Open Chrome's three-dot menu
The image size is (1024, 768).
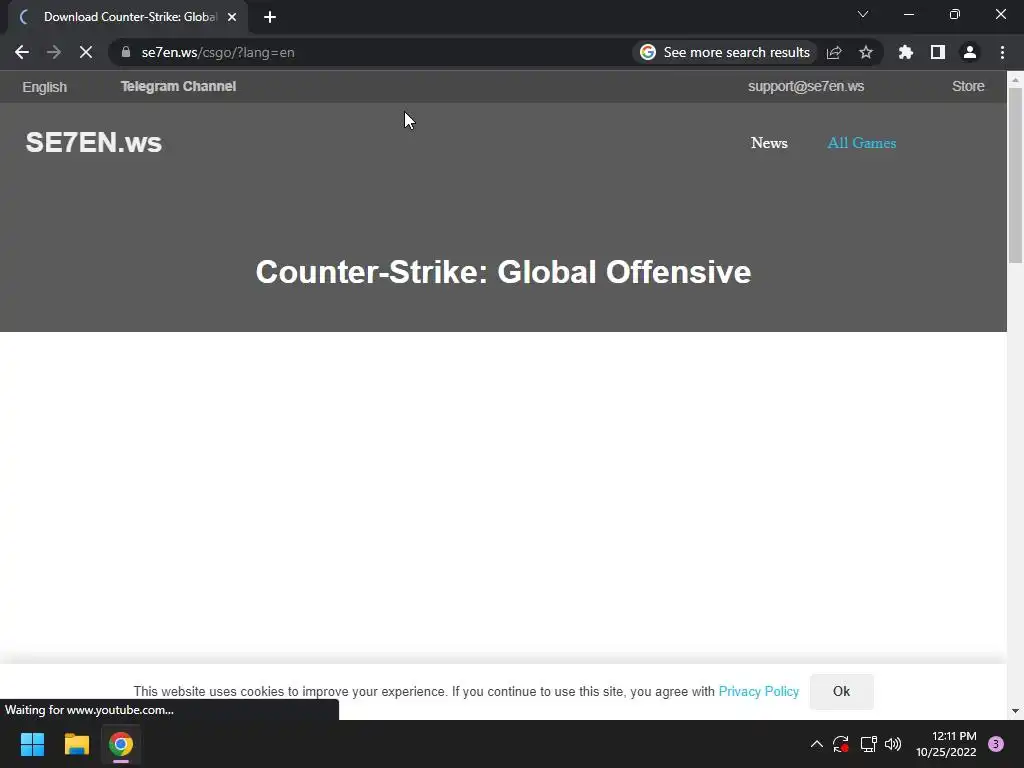coord(1002,52)
